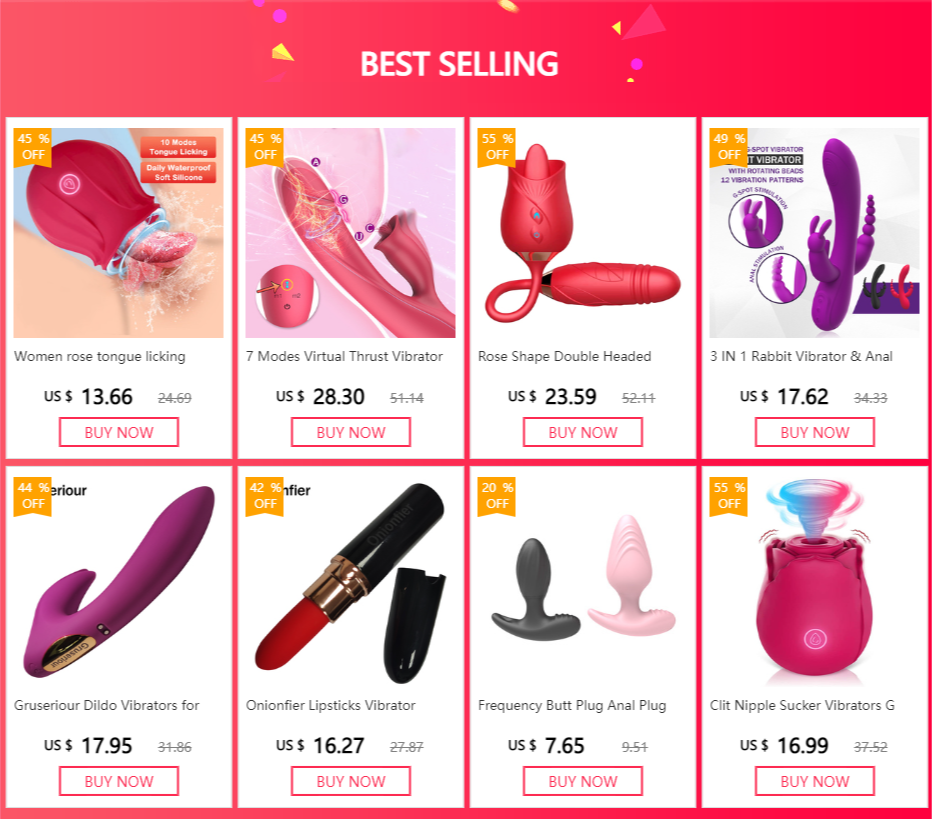Click the 55% OFF badge on the $16.99 item
Viewport: 932px width, 819px height.
729,496
